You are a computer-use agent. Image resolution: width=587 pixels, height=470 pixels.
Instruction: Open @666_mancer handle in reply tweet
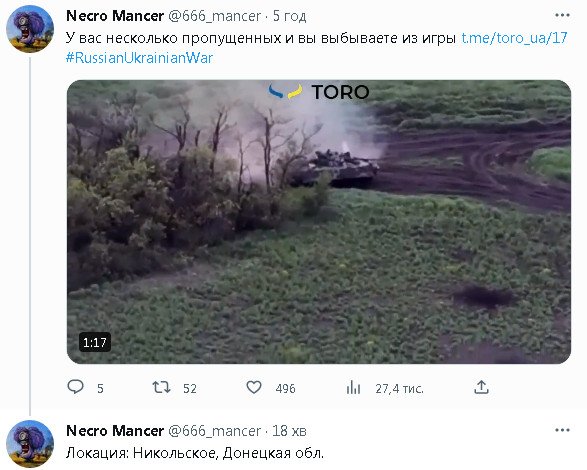(215, 431)
